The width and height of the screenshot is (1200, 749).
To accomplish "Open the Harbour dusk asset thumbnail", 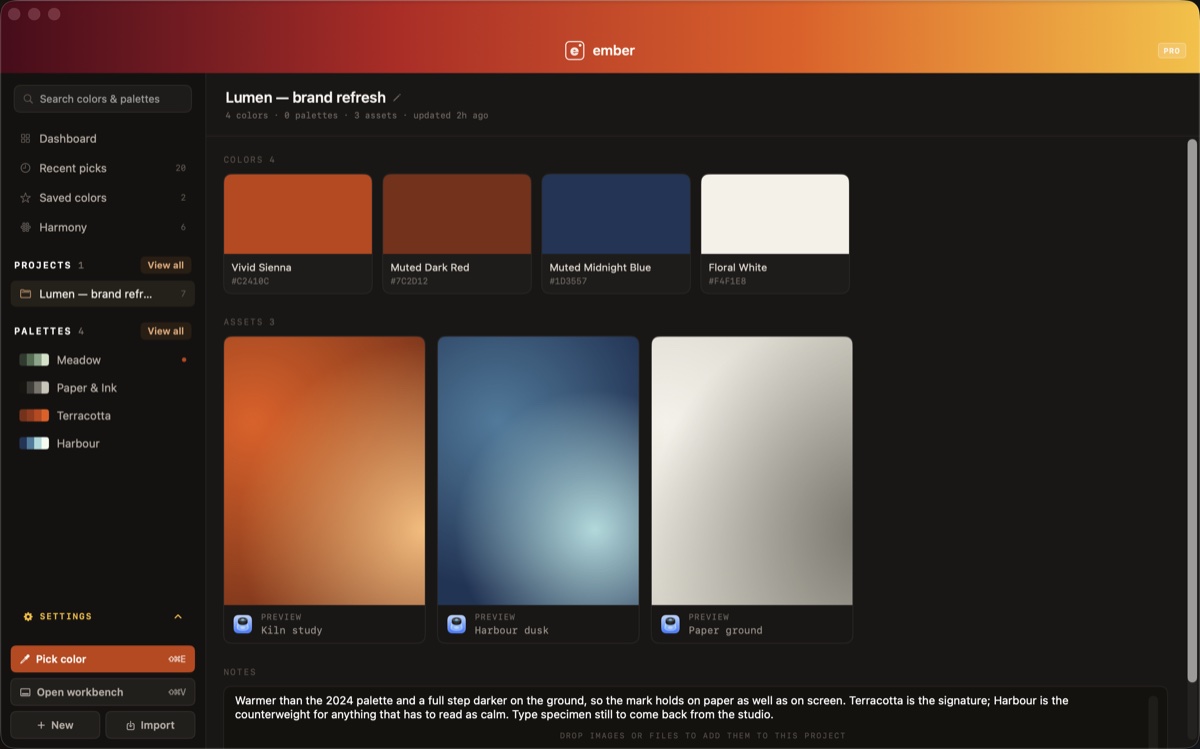I will point(538,471).
